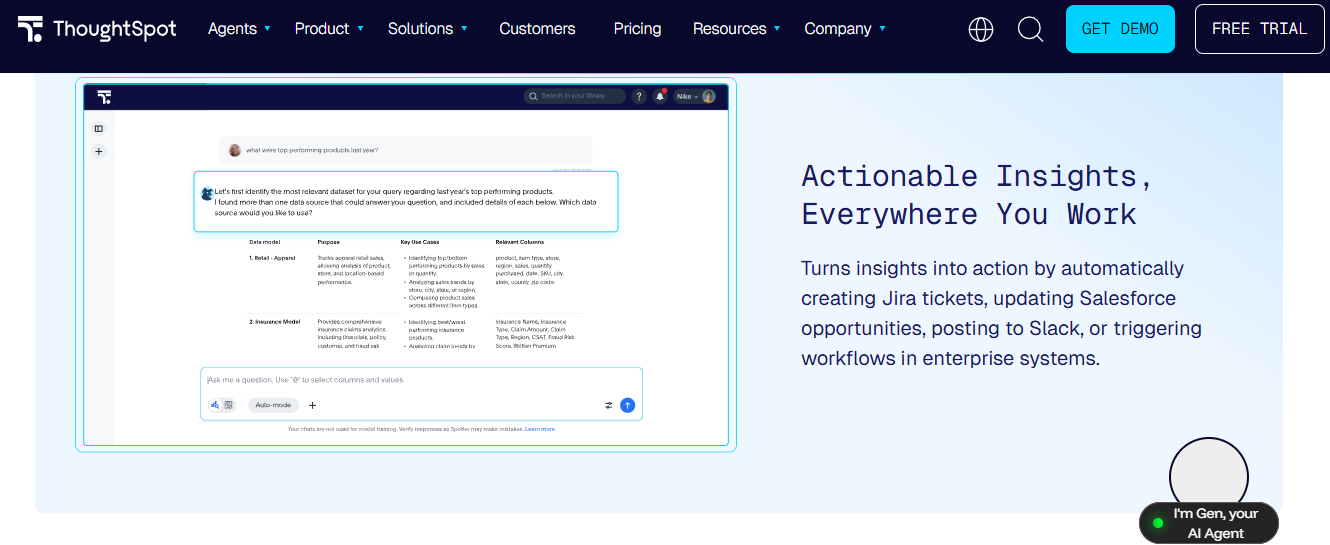The width and height of the screenshot is (1330, 545).
Task: Expand the Product navigation menu
Action: 329,29
